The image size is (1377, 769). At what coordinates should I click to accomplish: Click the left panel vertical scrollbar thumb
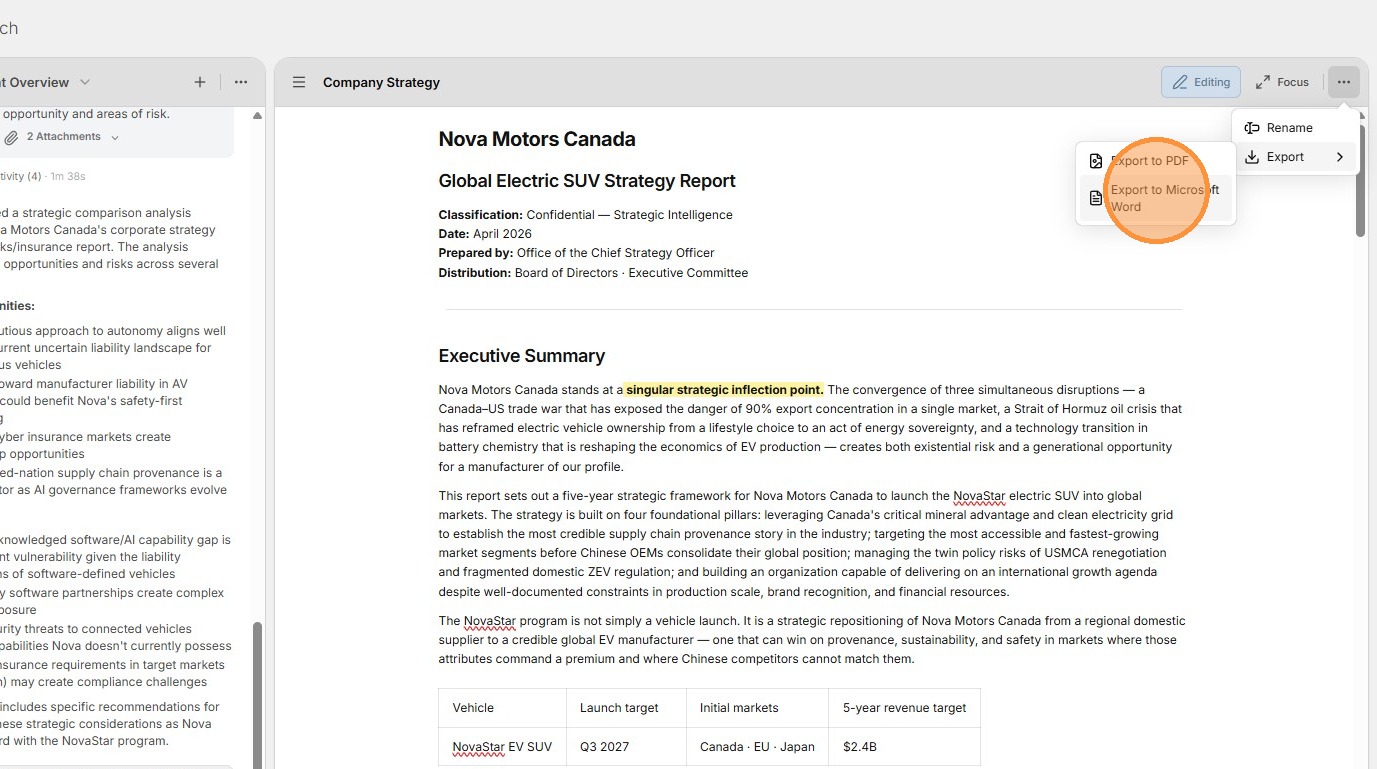tap(257, 694)
